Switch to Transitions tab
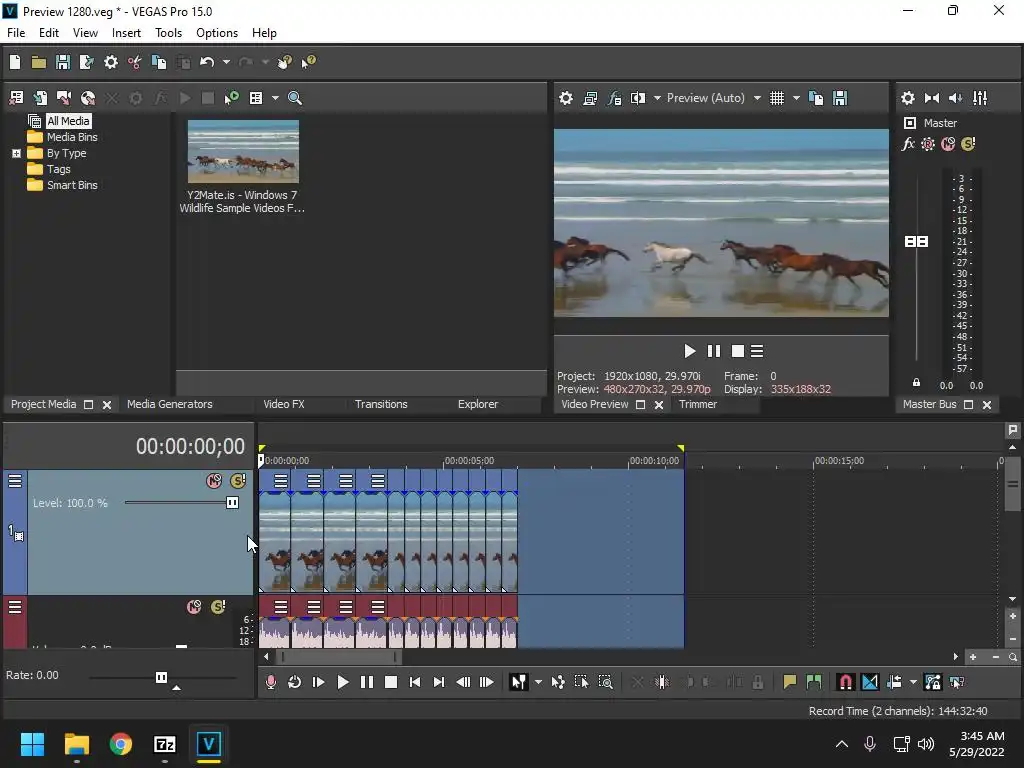Image resolution: width=1024 pixels, height=768 pixels. point(381,404)
